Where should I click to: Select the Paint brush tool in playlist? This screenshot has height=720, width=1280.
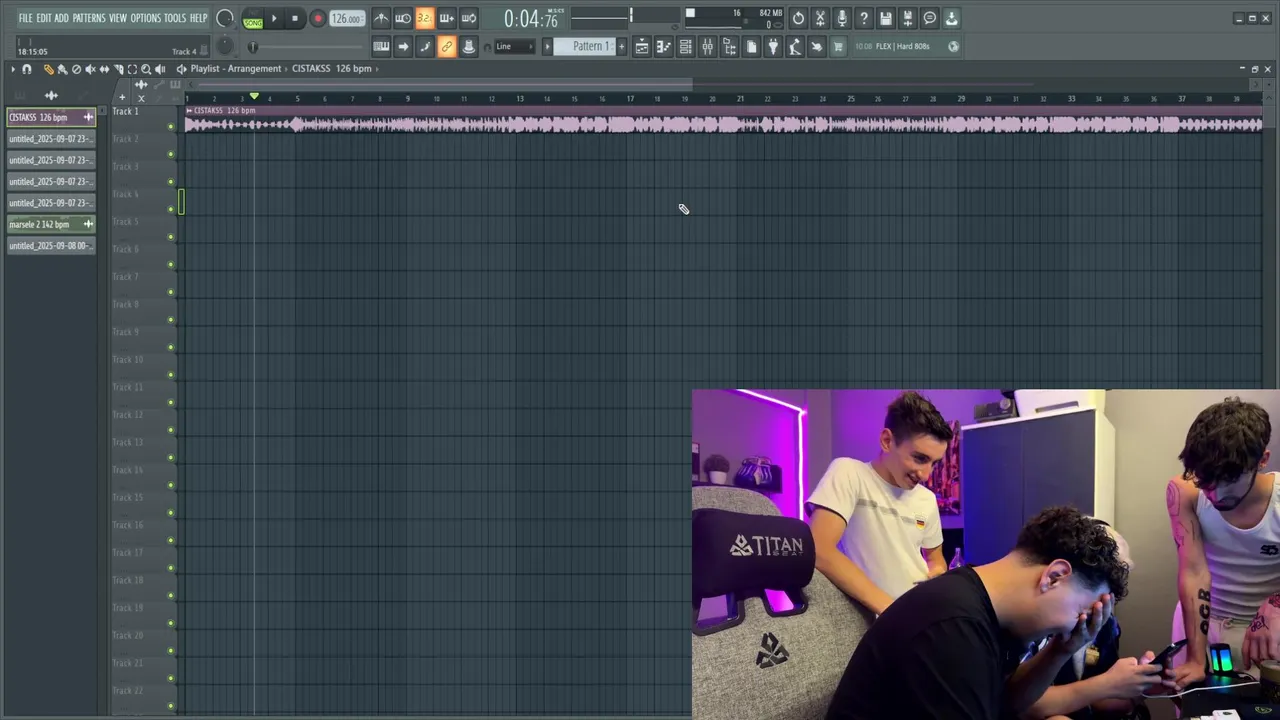62,69
